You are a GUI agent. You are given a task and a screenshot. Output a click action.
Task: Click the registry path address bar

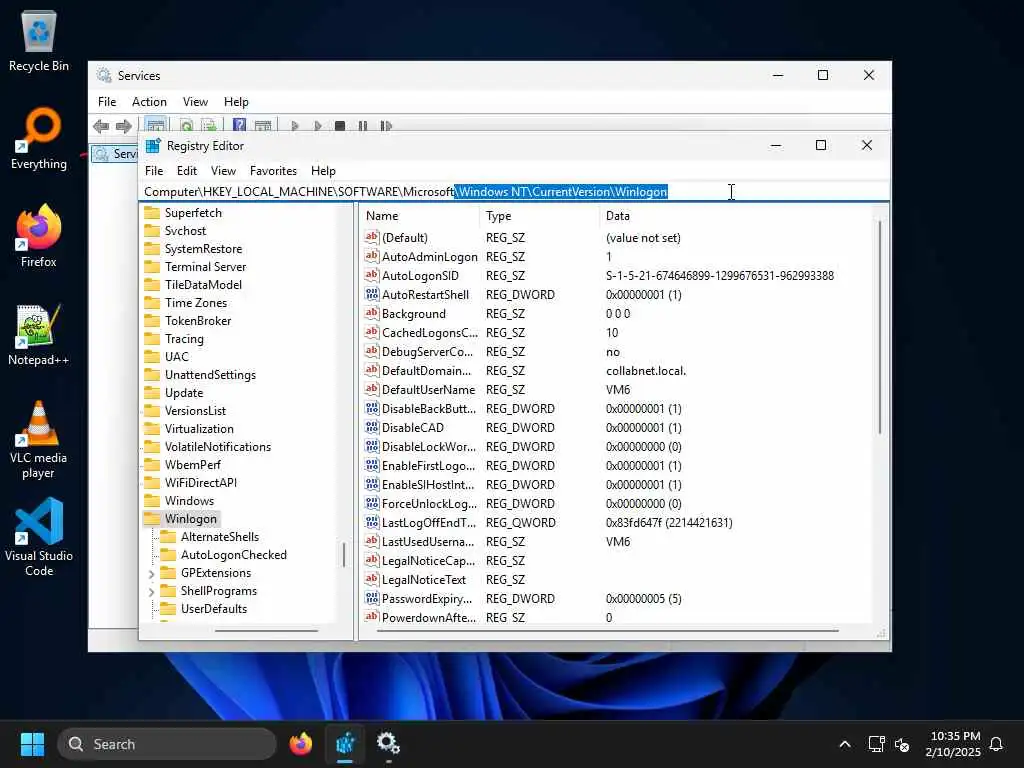click(515, 191)
